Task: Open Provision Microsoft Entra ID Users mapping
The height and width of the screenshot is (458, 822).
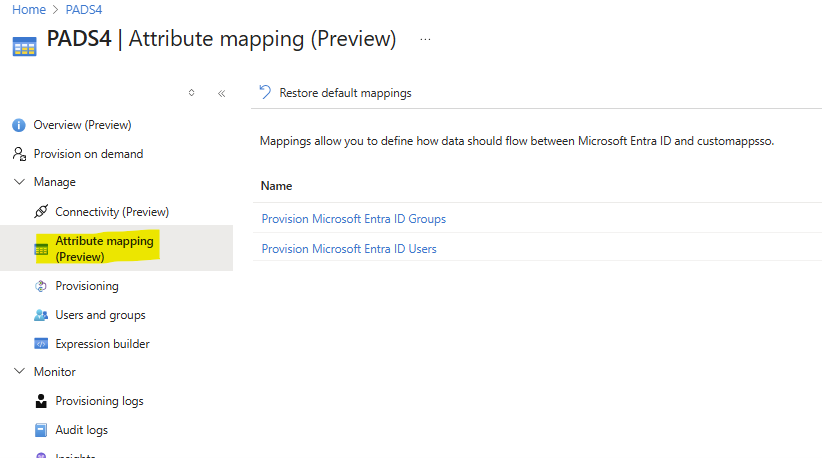Action: tap(349, 249)
